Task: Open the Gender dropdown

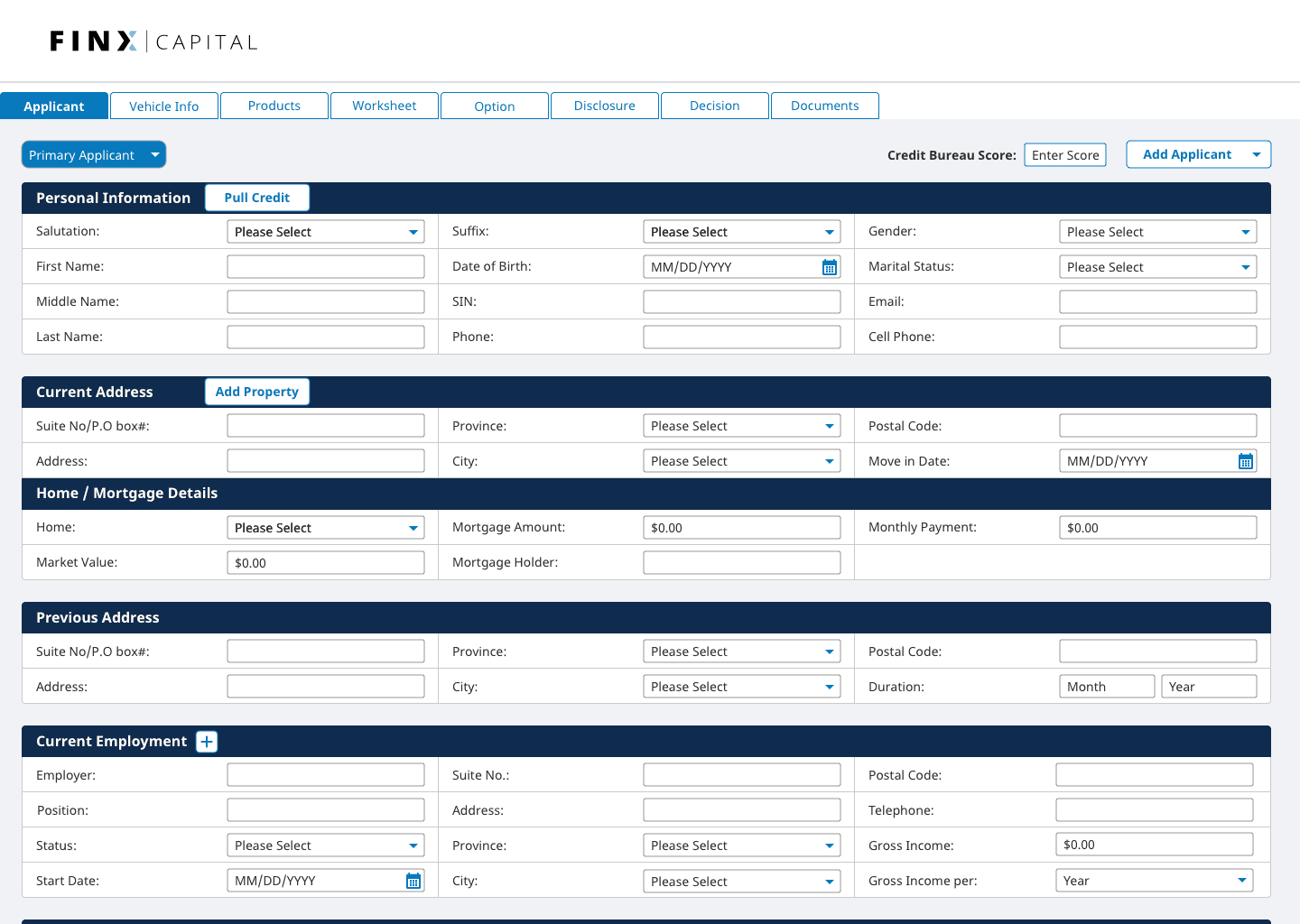Action: coord(1158,232)
